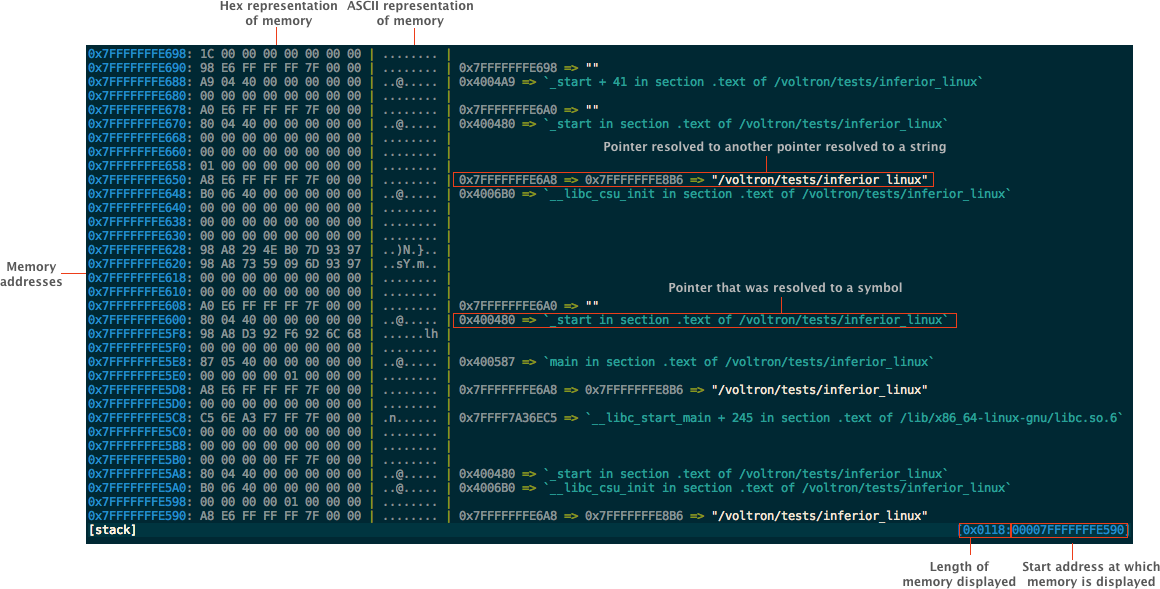Click __libc_csu_init symbol in row 0x7FFFFFFFE648
The image size is (1160, 589).
pos(778,194)
